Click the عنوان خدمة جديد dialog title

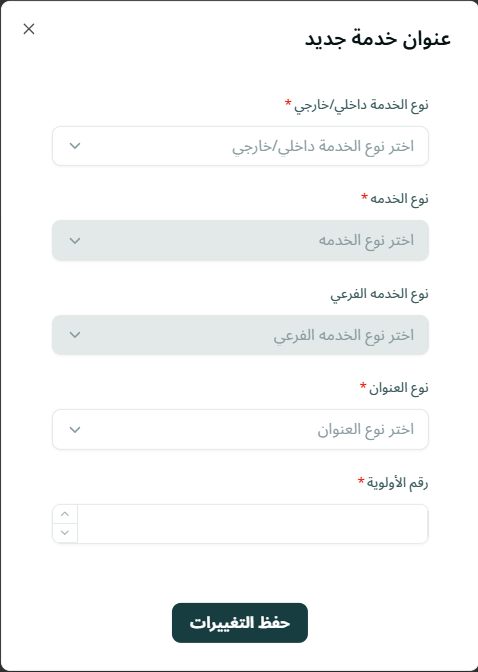pos(378,39)
